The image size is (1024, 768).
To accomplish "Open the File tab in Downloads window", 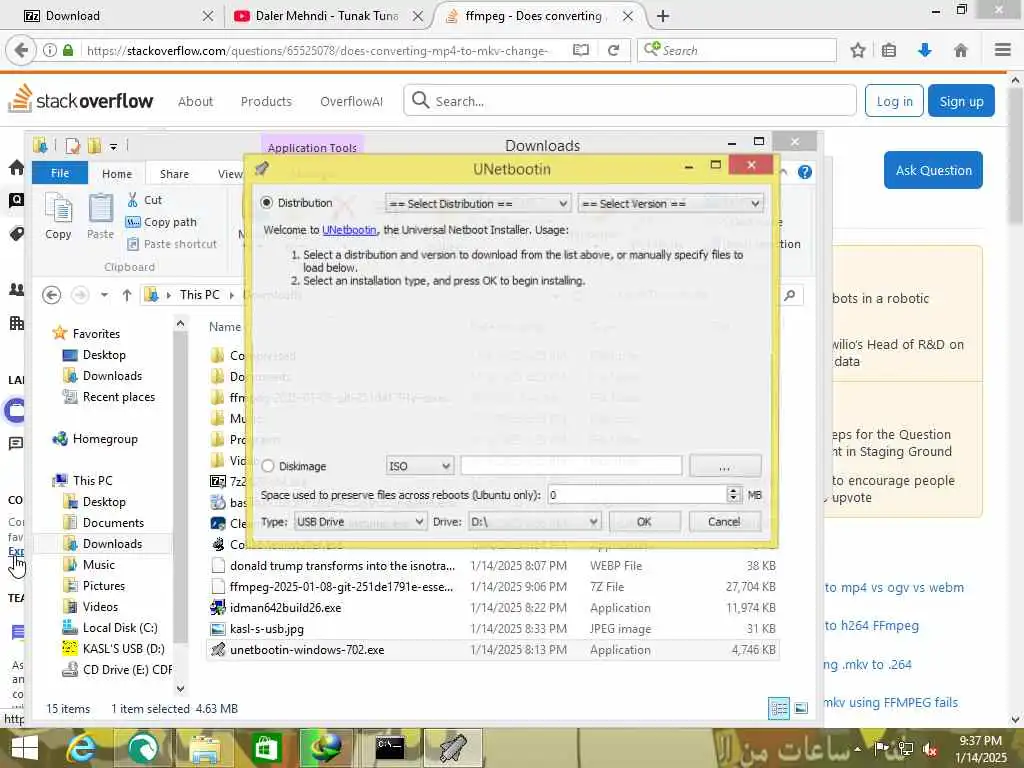I will pos(60,173).
